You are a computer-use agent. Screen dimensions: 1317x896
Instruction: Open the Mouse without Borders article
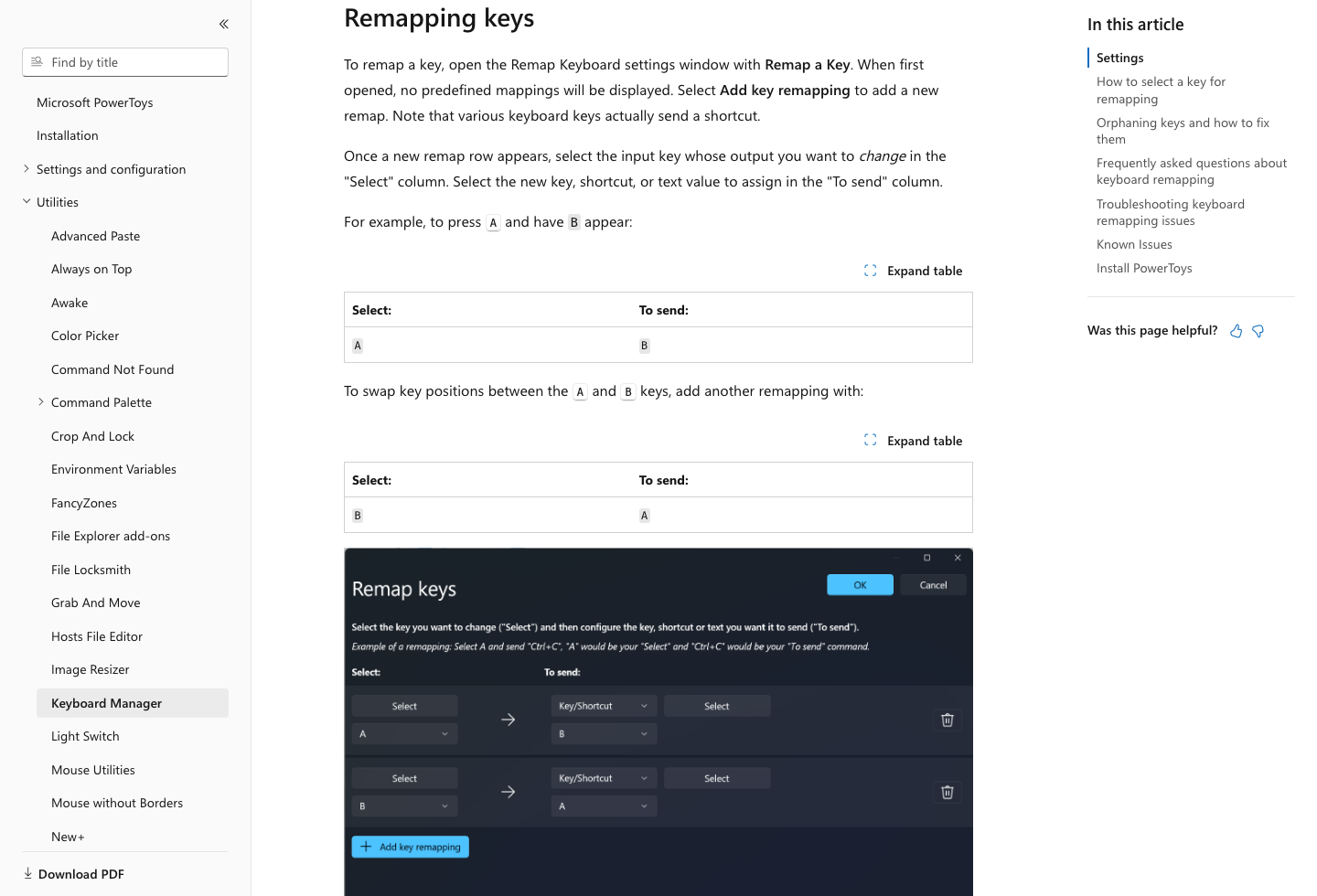[117, 803]
